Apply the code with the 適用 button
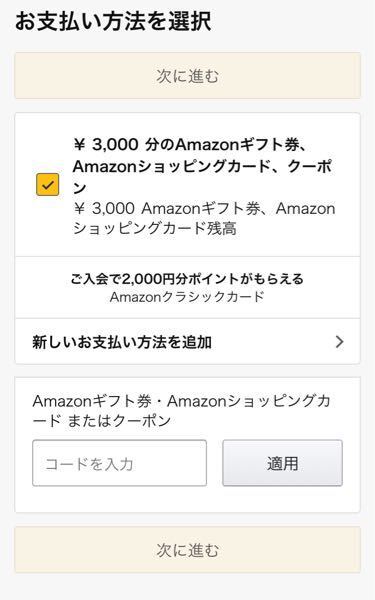The height and width of the screenshot is (600, 375). tap(282, 463)
